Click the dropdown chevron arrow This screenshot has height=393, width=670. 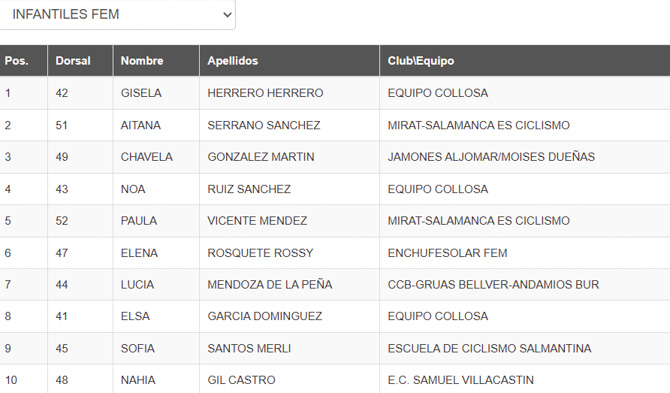227,15
